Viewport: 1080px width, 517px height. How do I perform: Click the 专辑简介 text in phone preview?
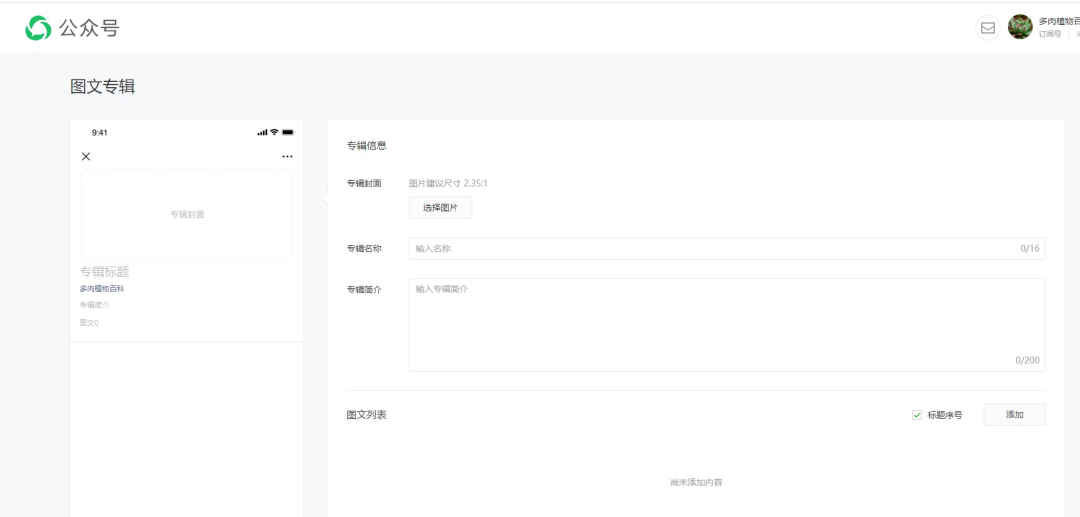pyautogui.click(x=94, y=305)
